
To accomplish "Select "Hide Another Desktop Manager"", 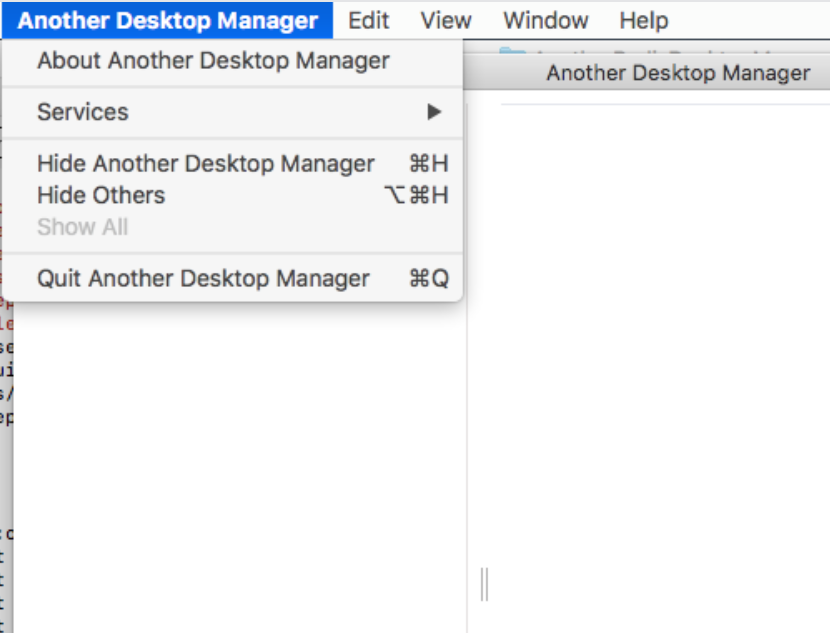I will [x=206, y=164].
